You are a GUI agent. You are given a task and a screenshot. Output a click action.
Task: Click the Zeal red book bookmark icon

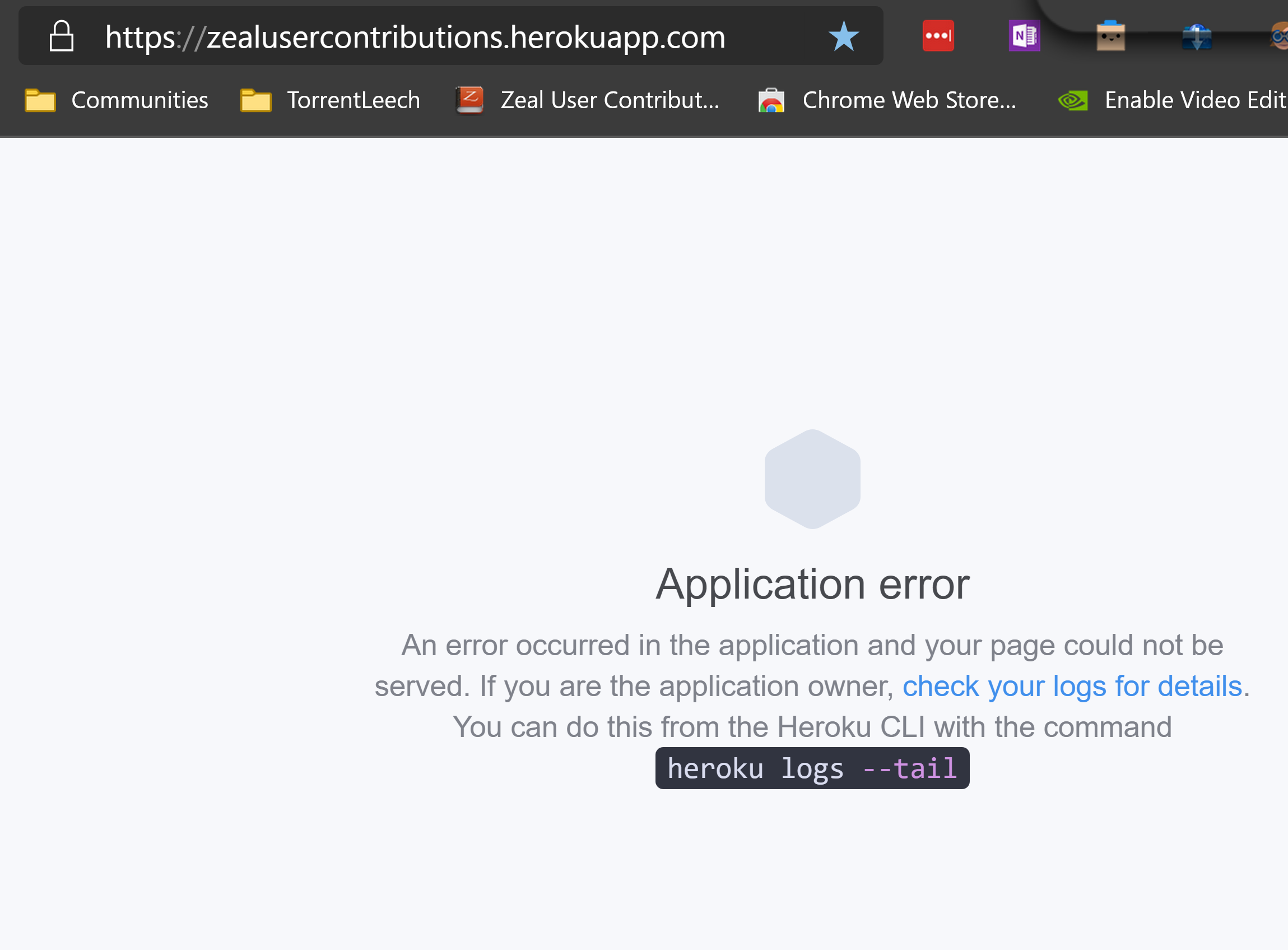(x=468, y=100)
